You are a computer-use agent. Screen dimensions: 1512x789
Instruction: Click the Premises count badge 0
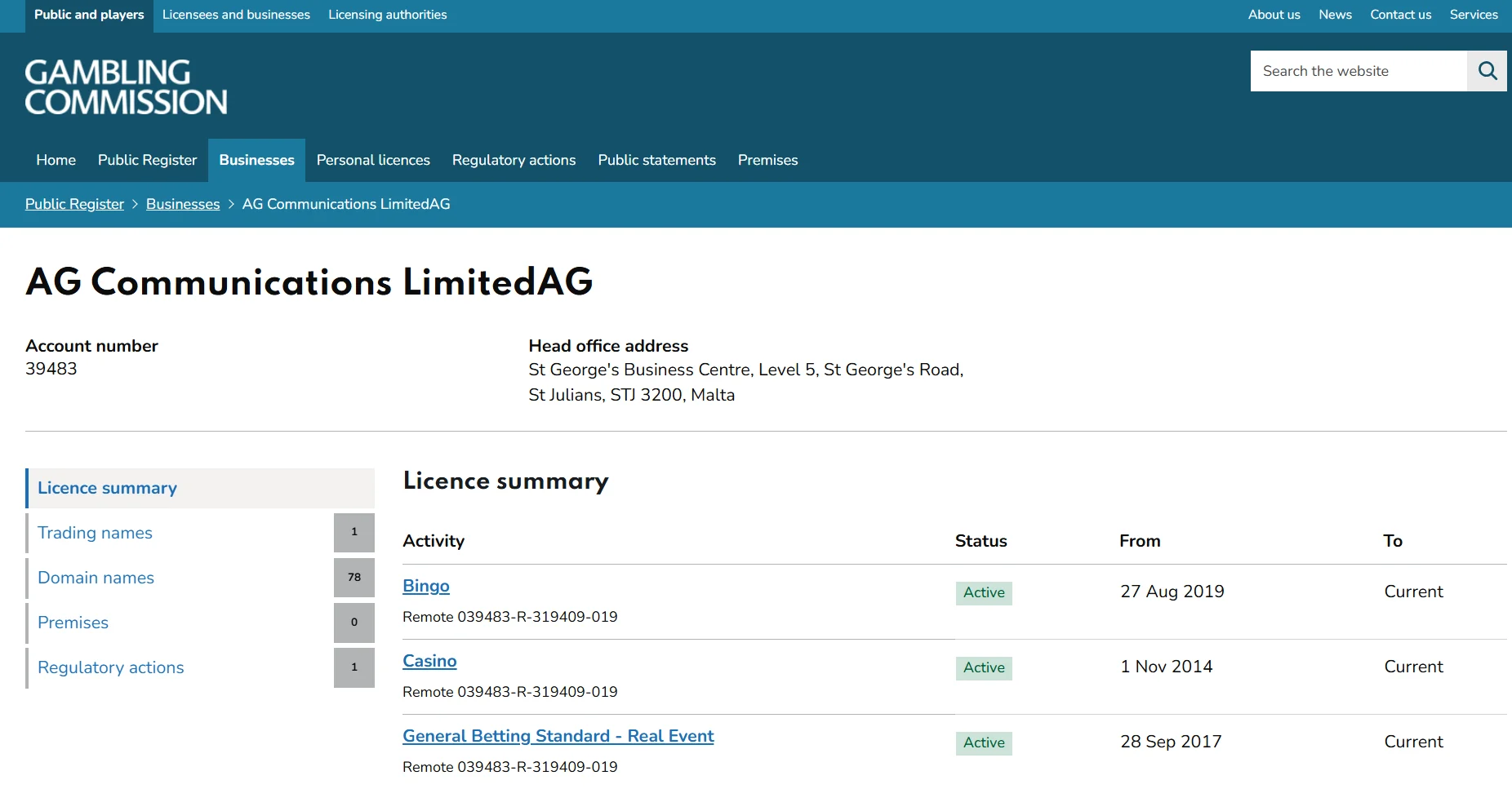click(x=354, y=623)
